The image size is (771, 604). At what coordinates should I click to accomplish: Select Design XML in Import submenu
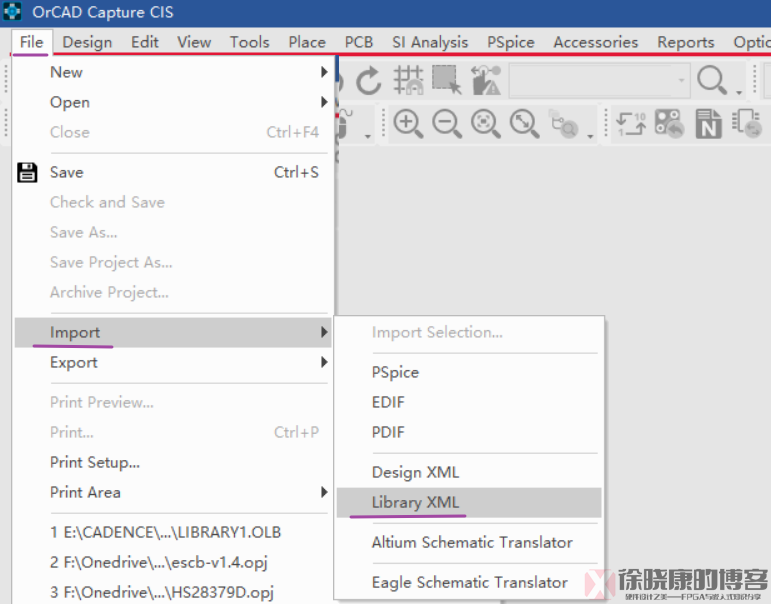pos(469,473)
